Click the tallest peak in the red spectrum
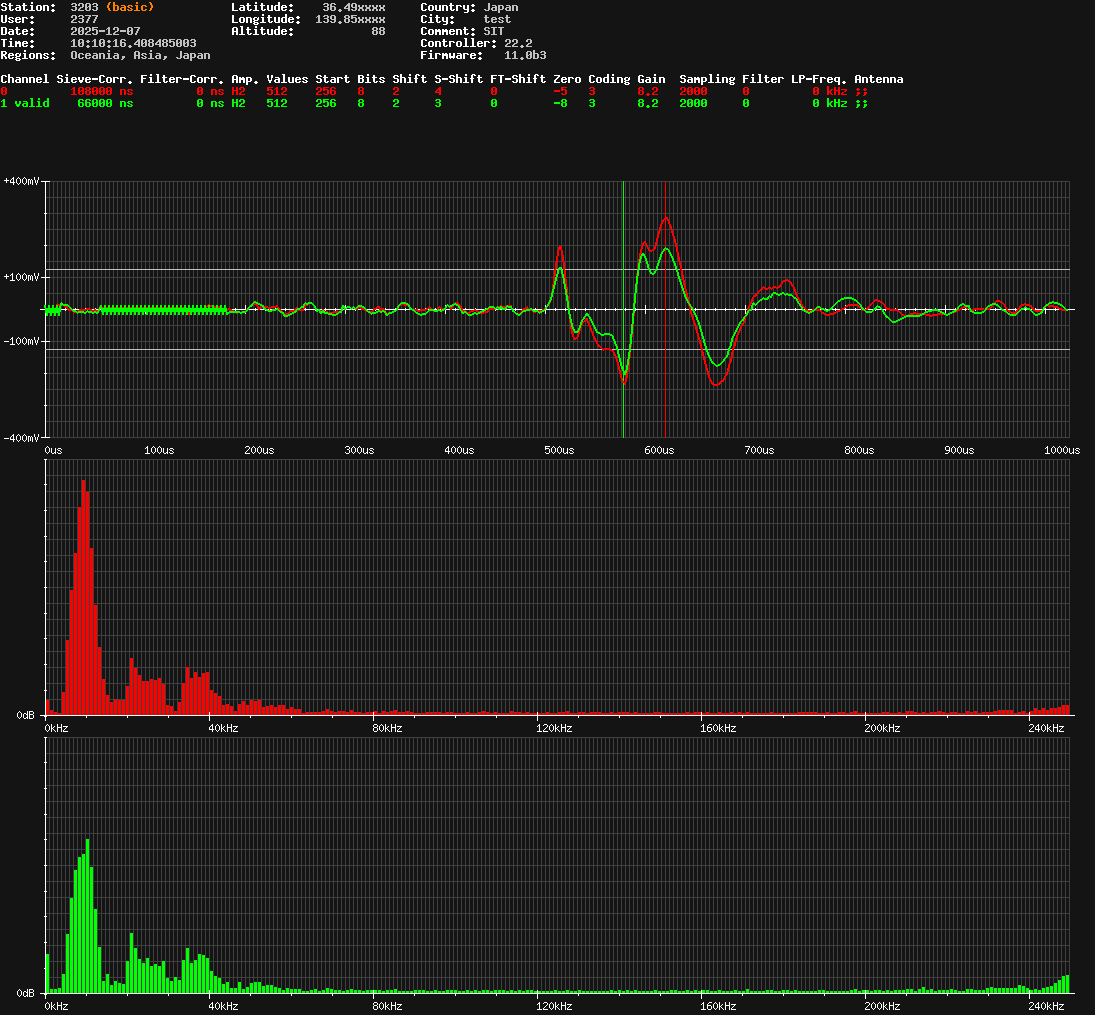Screen dimensions: 1095x1015 (x=83, y=482)
